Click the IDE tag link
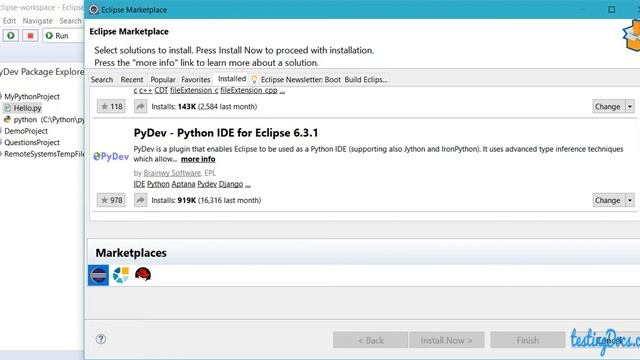The height and width of the screenshot is (360, 640). [x=139, y=184]
